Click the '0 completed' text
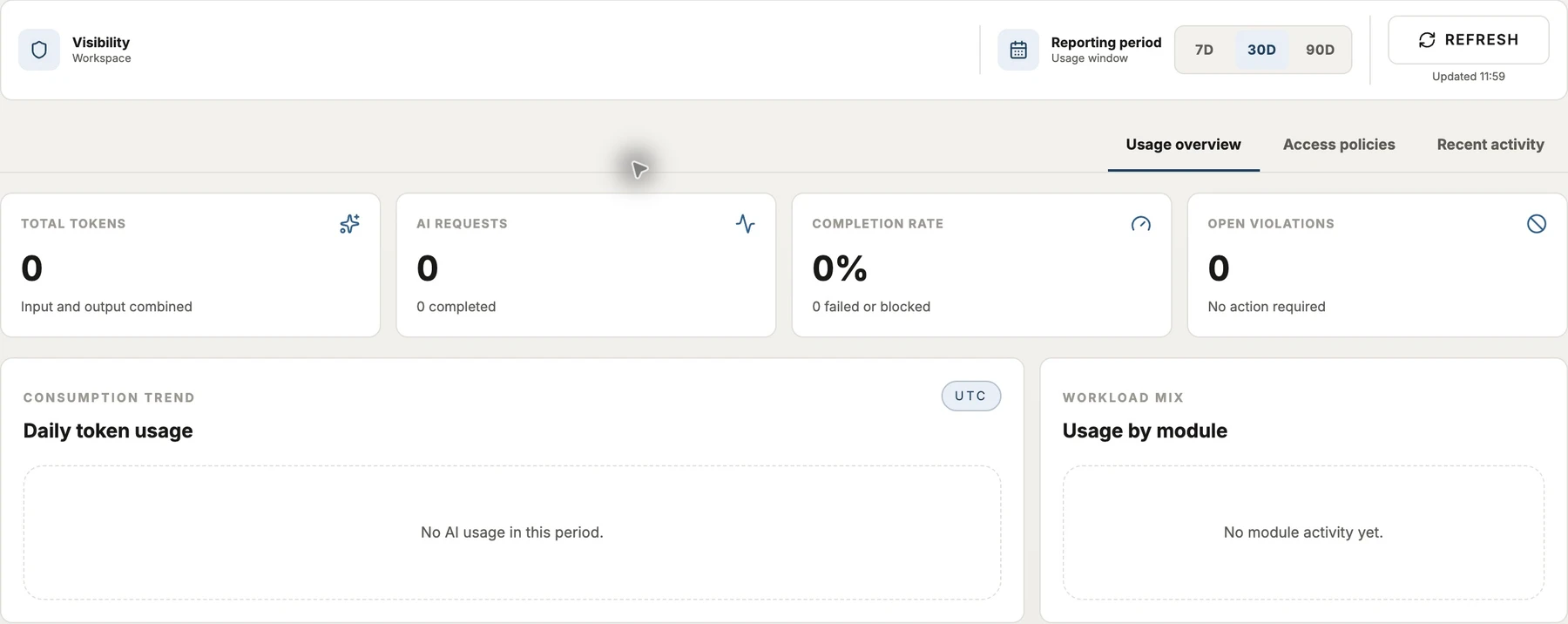The image size is (1568, 624). pyautogui.click(x=456, y=307)
